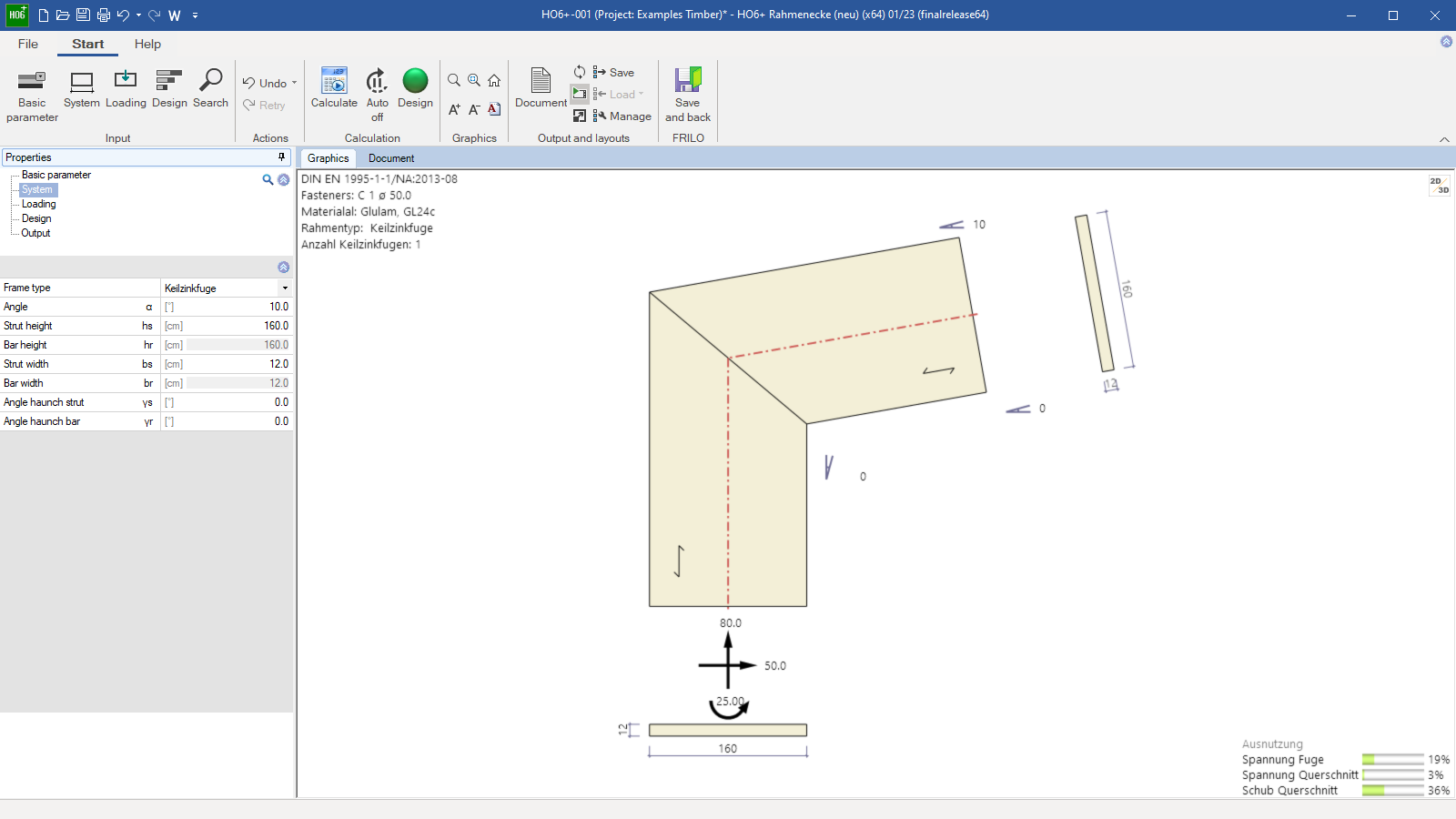Viewport: 1456px width, 819px height.
Task: Select the Start ribbon tab
Action: click(x=88, y=44)
